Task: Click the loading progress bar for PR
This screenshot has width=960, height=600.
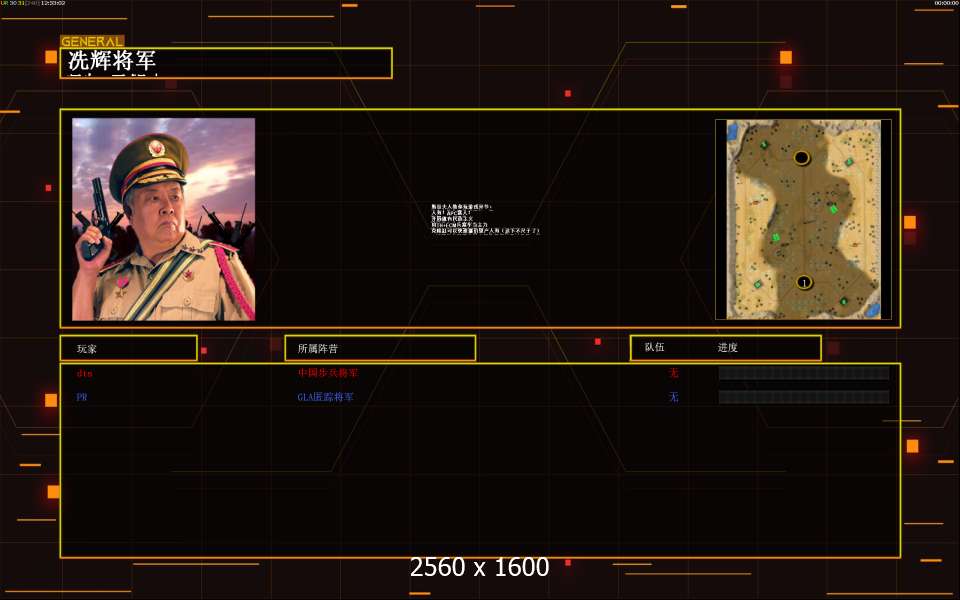Action: click(804, 397)
